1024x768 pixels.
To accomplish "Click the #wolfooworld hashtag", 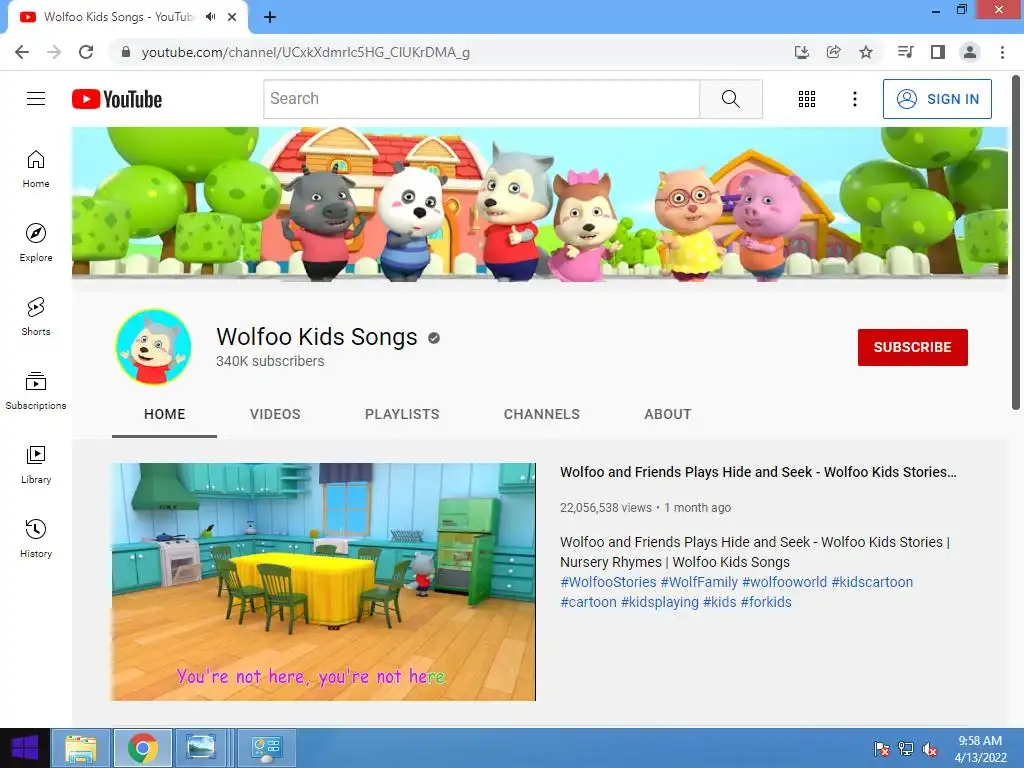I will (784, 582).
